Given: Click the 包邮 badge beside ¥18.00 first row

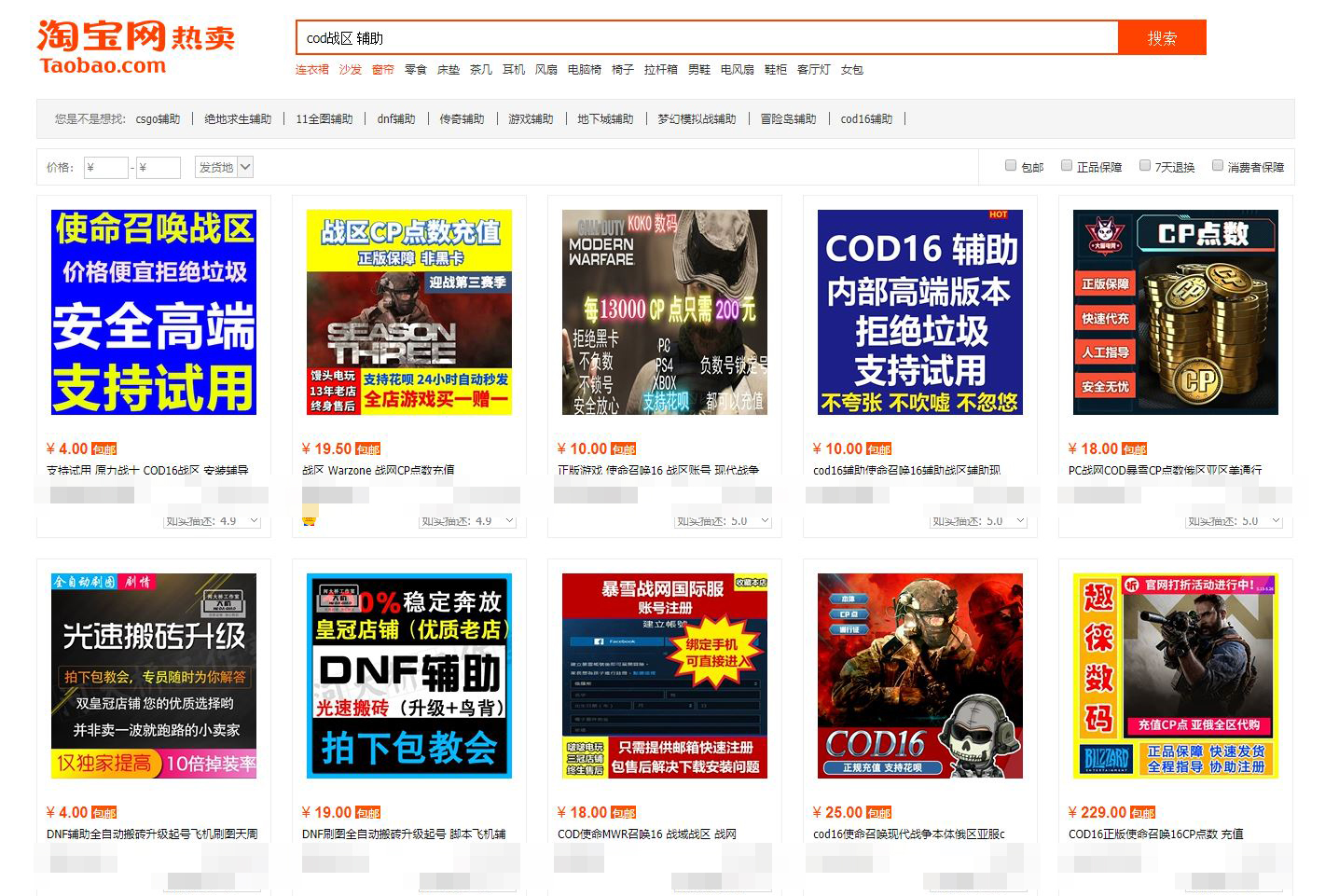Looking at the screenshot, I should [1135, 449].
